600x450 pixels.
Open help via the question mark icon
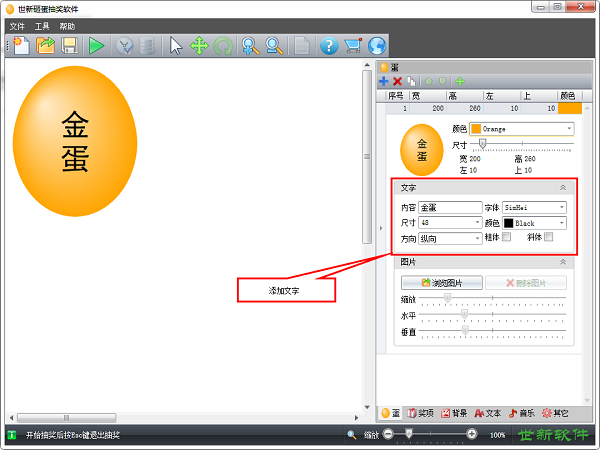329,46
